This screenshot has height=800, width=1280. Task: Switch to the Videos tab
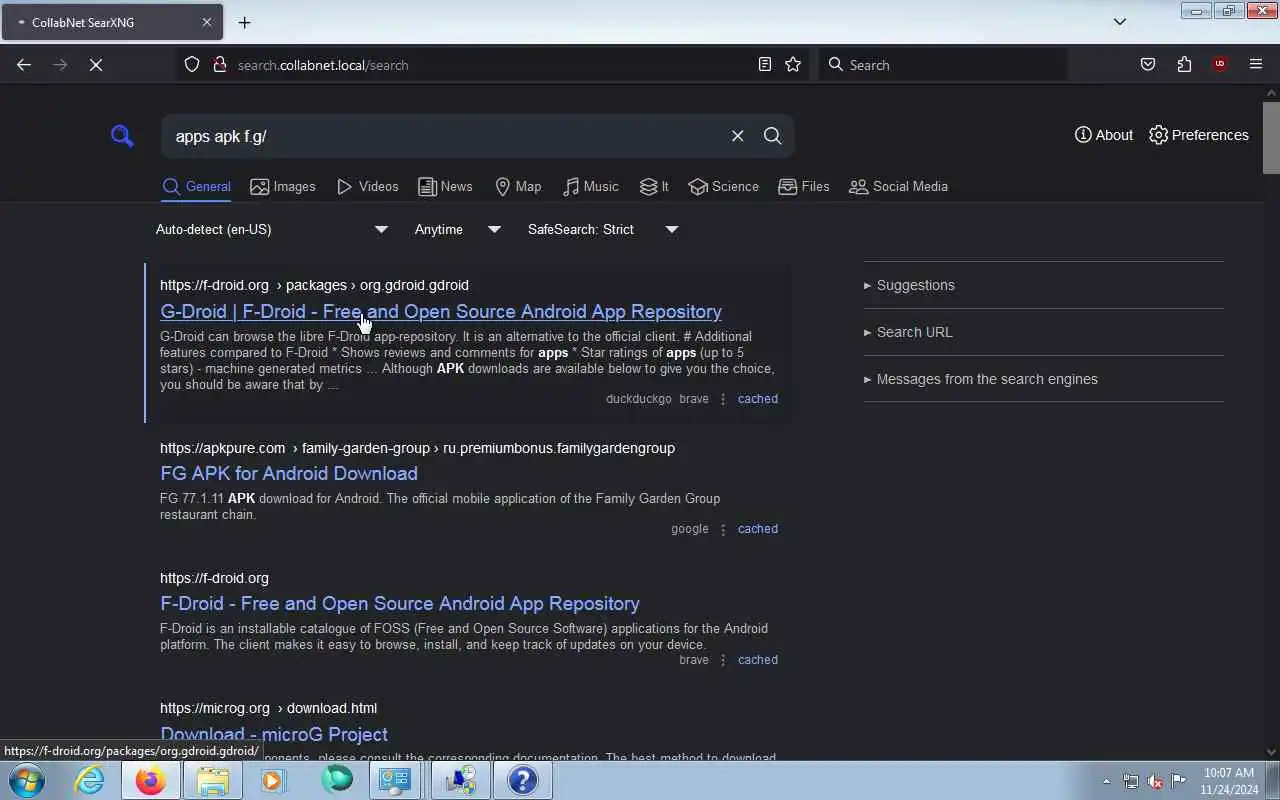point(367,187)
